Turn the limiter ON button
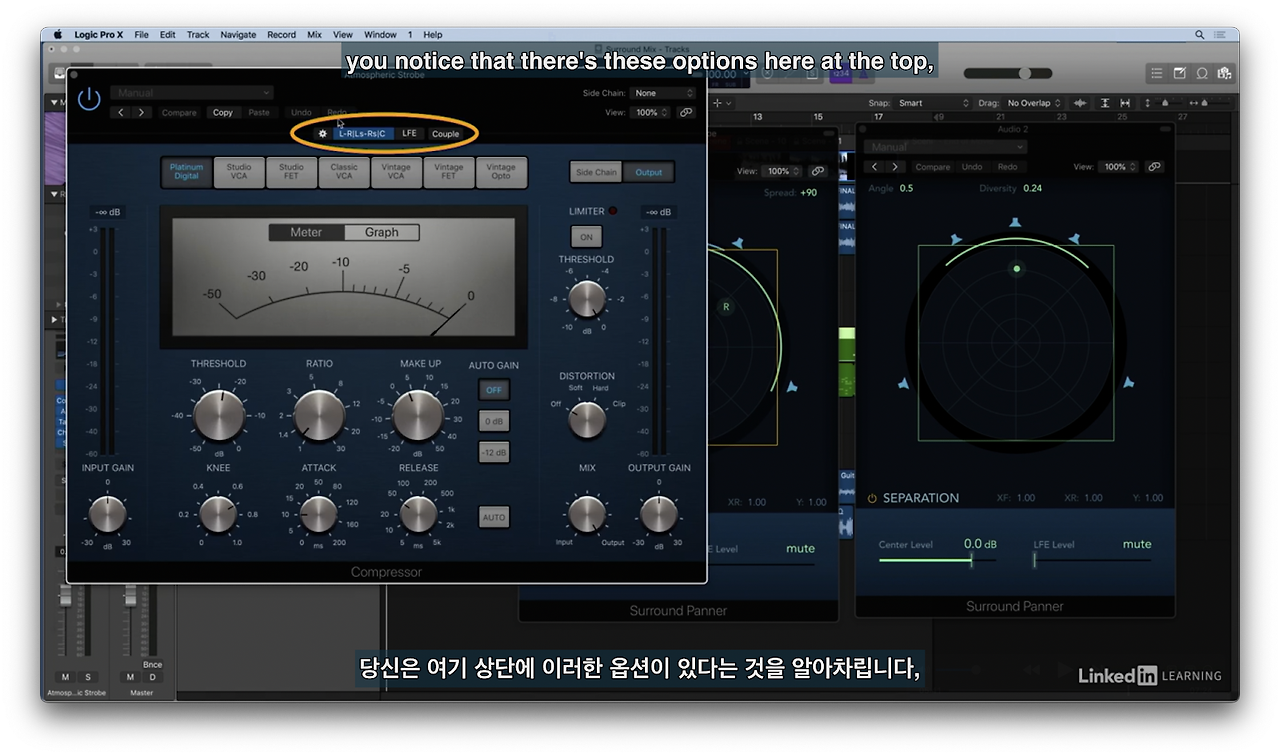 586,237
